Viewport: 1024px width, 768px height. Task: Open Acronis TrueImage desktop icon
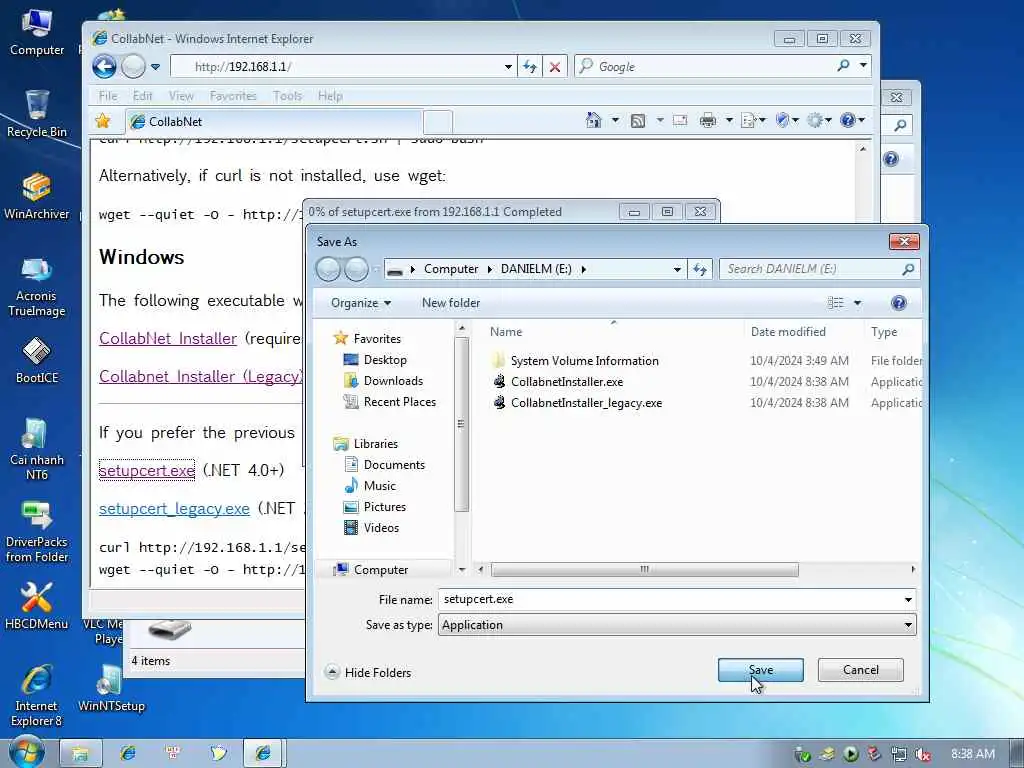tap(37, 287)
